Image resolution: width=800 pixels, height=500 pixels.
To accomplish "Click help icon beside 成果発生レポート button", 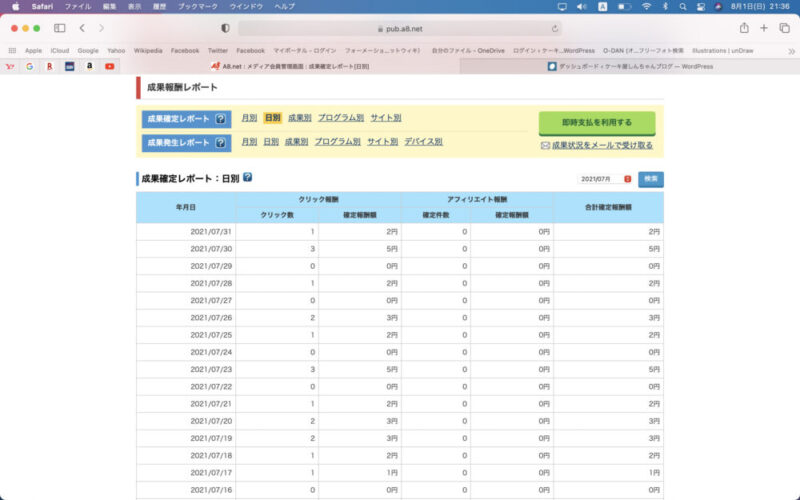I will [x=220, y=143].
